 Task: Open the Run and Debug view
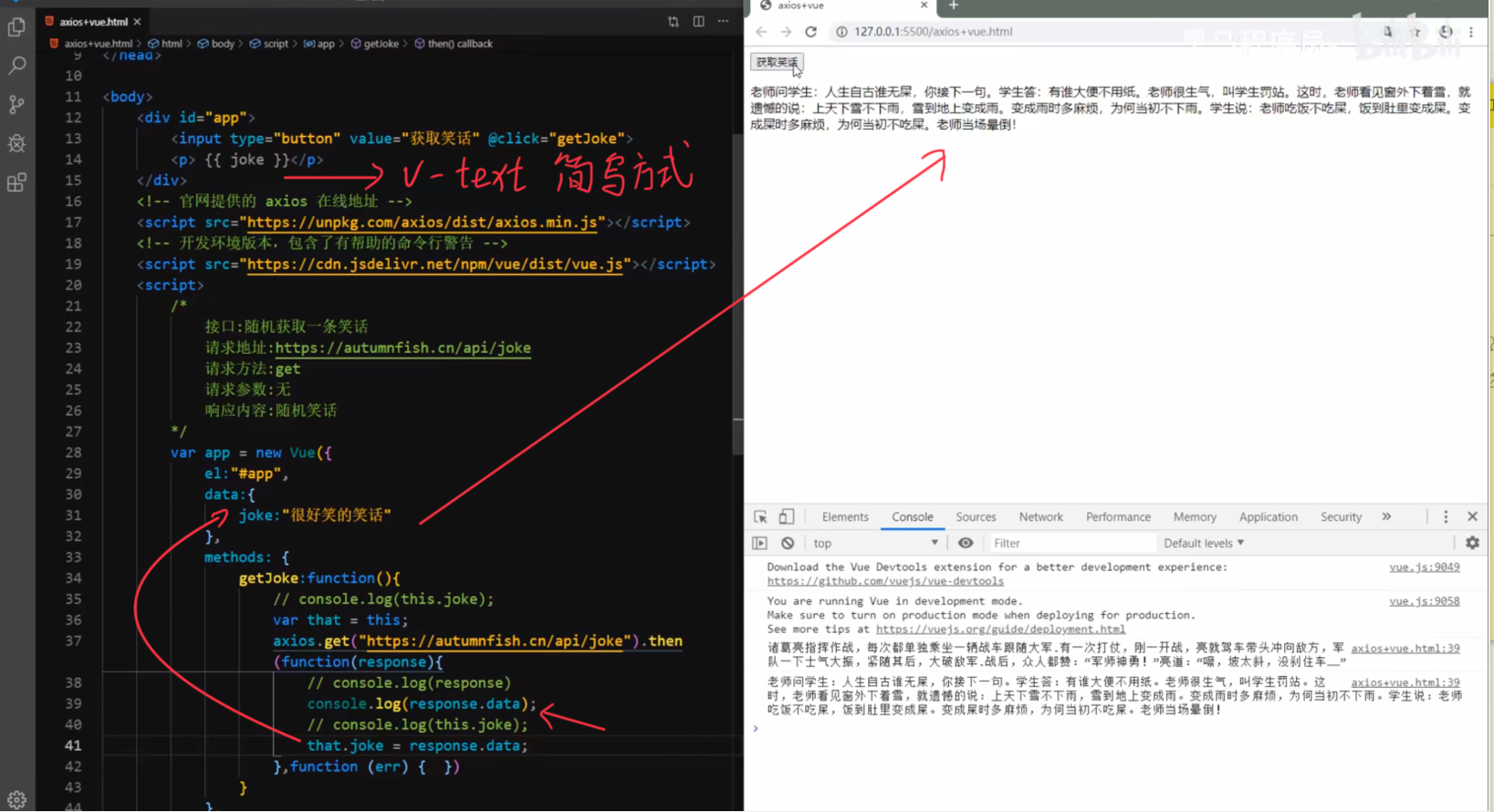point(16,144)
